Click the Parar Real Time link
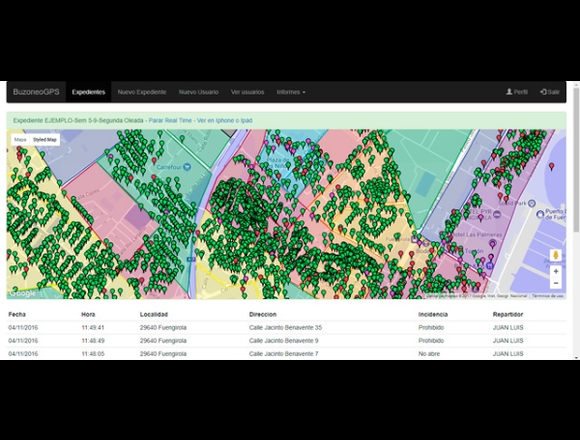 (170, 121)
